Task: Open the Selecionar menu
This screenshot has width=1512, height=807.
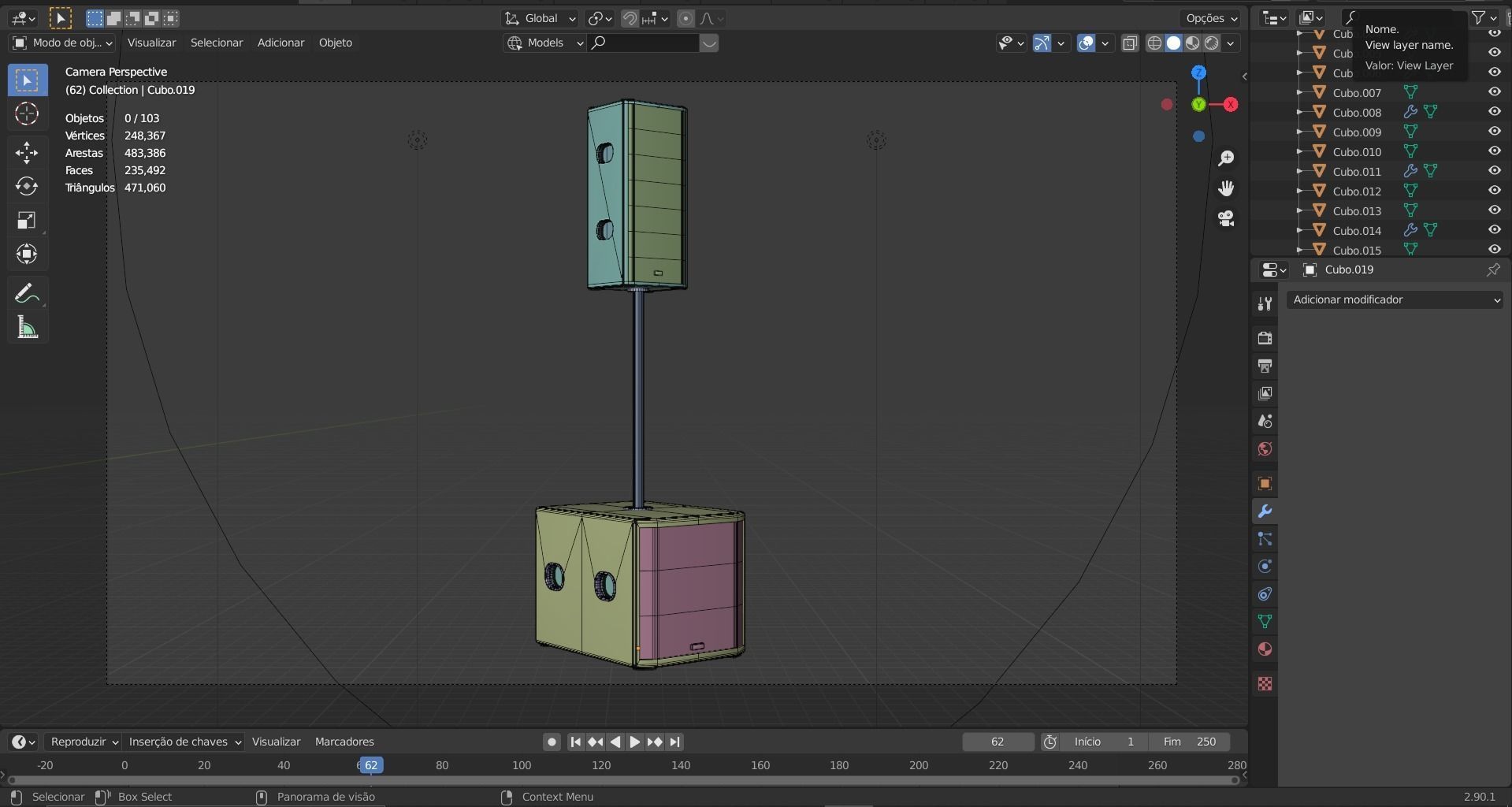Action: click(217, 43)
